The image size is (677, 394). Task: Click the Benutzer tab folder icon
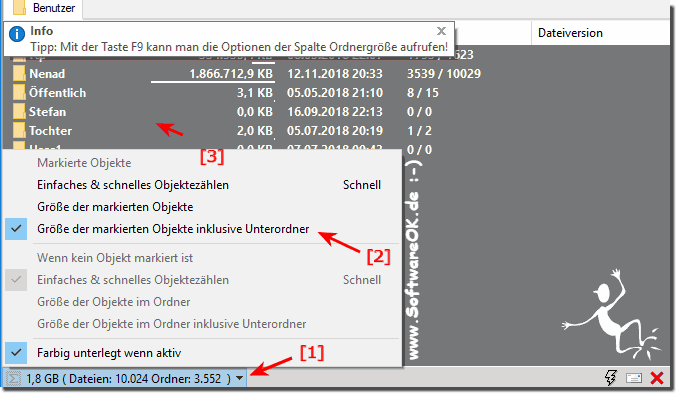(x=19, y=8)
